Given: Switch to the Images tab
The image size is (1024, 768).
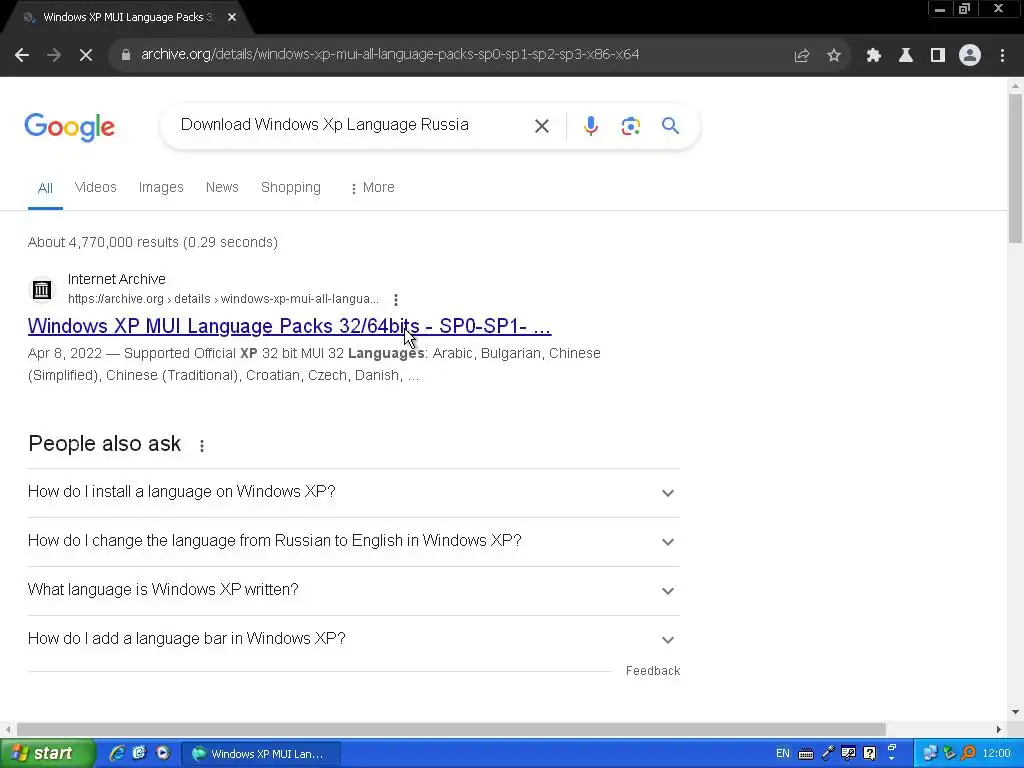Looking at the screenshot, I should point(161,187).
